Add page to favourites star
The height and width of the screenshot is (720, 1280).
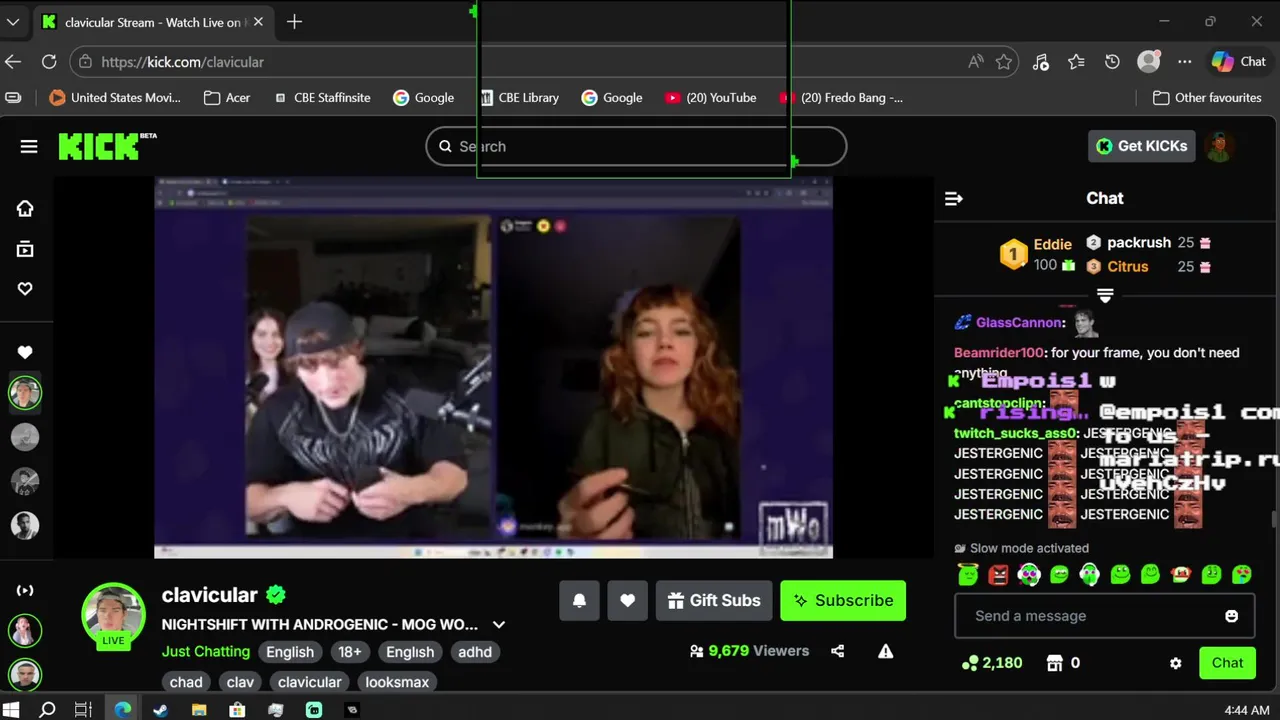pyautogui.click(x=1004, y=62)
